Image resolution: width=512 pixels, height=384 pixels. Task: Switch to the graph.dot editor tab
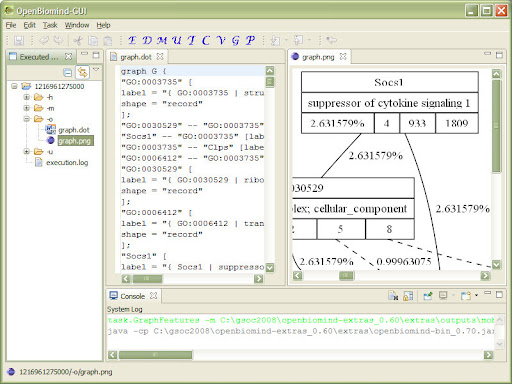(136, 57)
